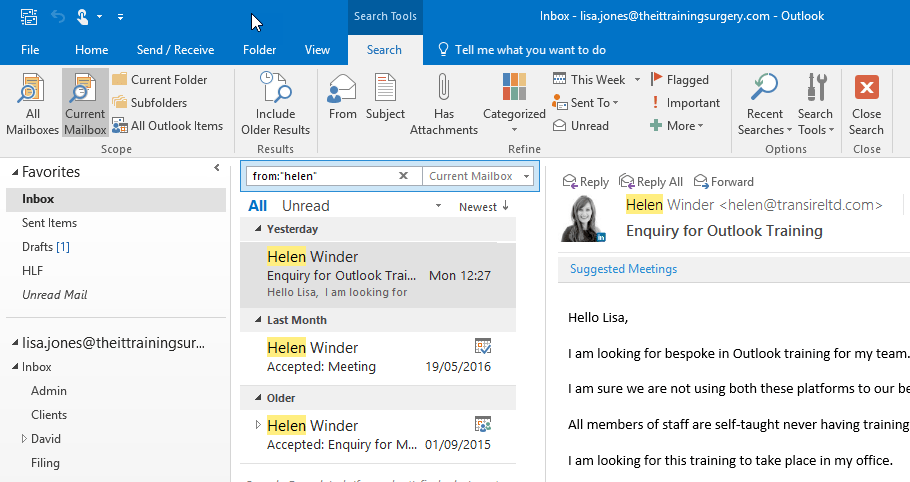Viewport: 910px width, 482px height.
Task: Collapse the Yesterday group
Action: 258,229
